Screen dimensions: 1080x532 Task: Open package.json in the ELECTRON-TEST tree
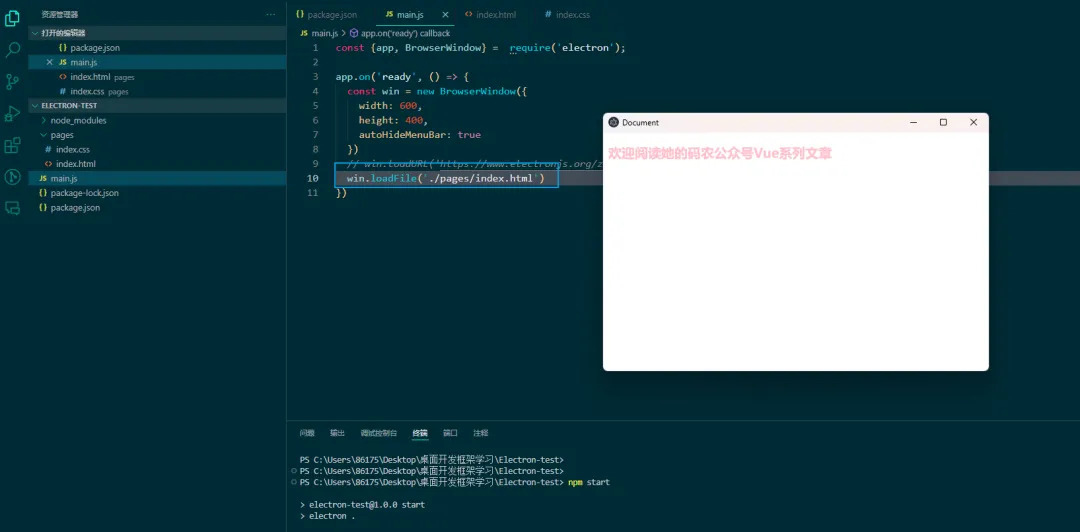tap(157, 207)
